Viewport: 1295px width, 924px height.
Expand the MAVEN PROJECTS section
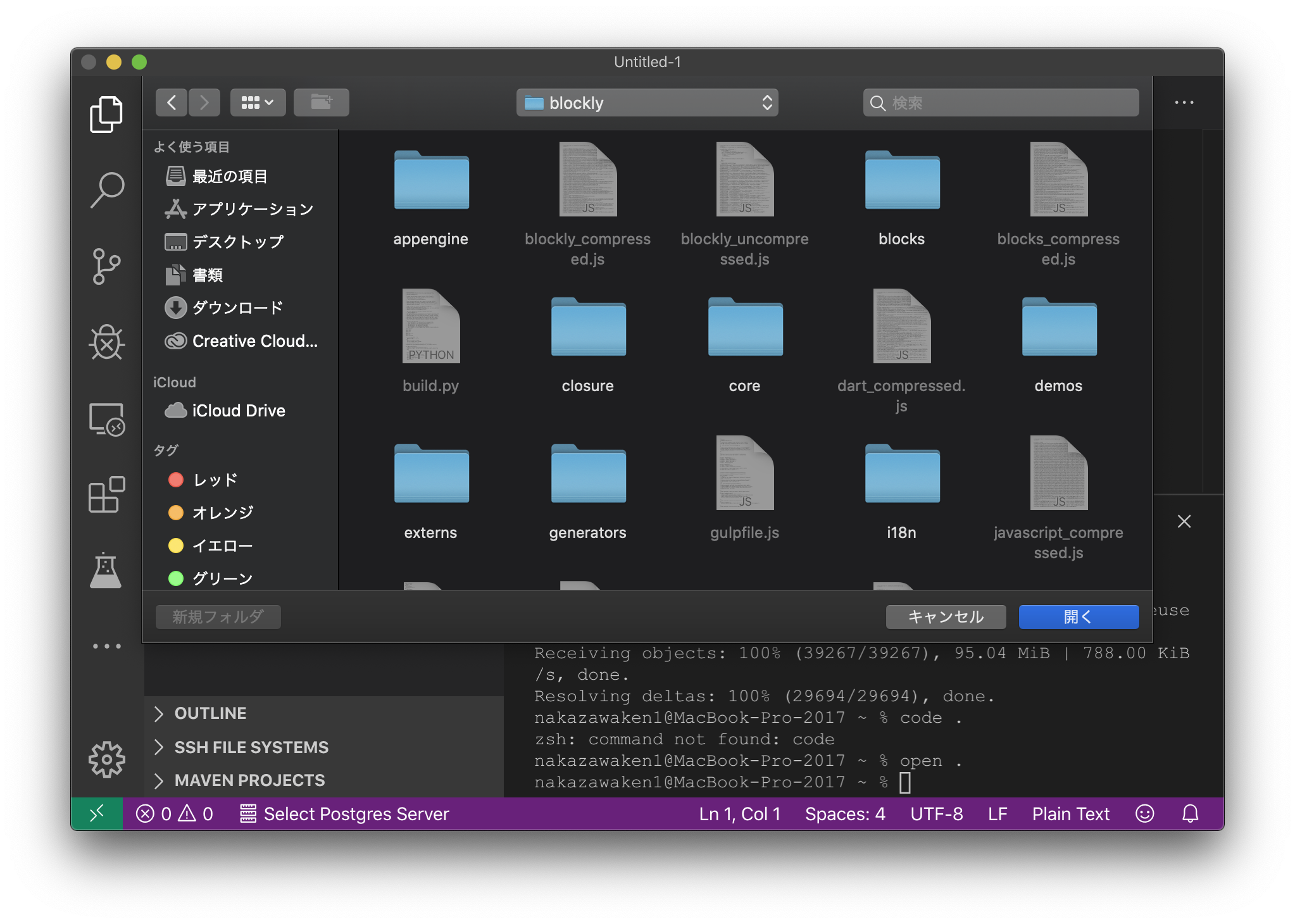click(x=249, y=780)
